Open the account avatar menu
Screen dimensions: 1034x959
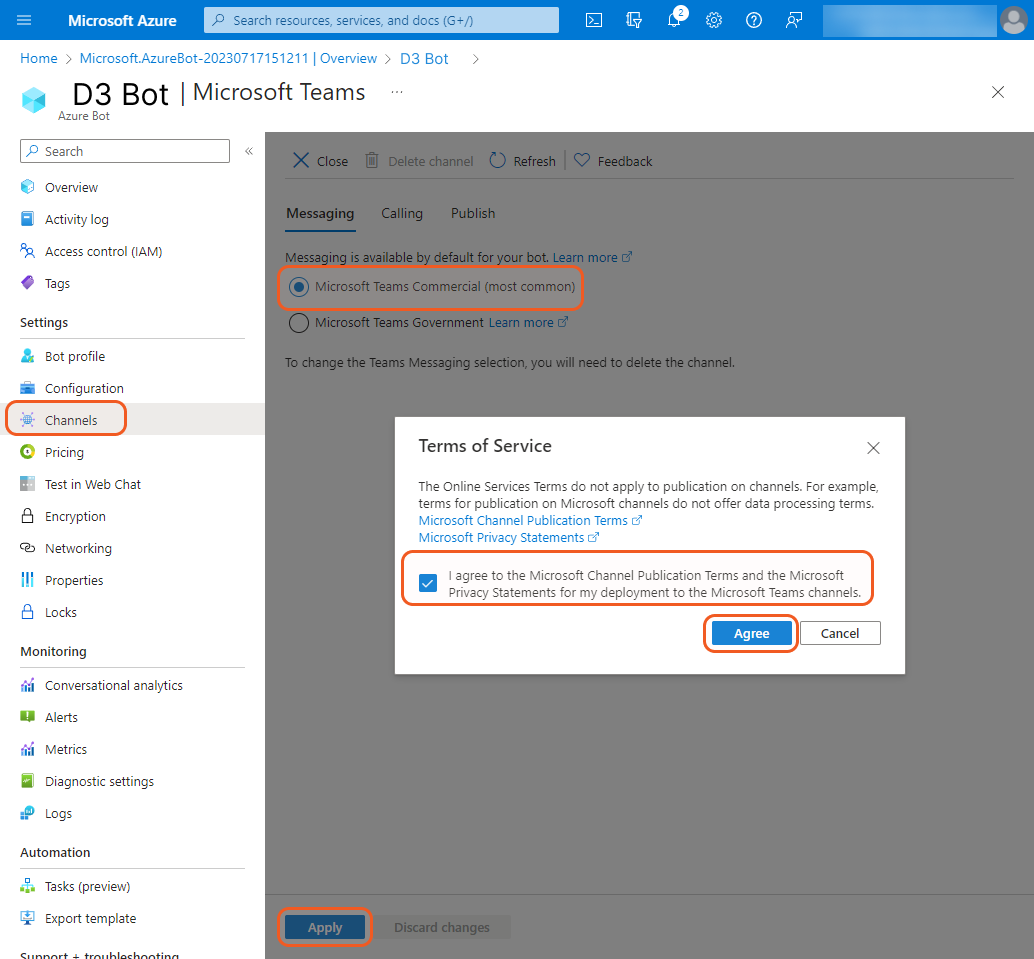click(x=1013, y=20)
